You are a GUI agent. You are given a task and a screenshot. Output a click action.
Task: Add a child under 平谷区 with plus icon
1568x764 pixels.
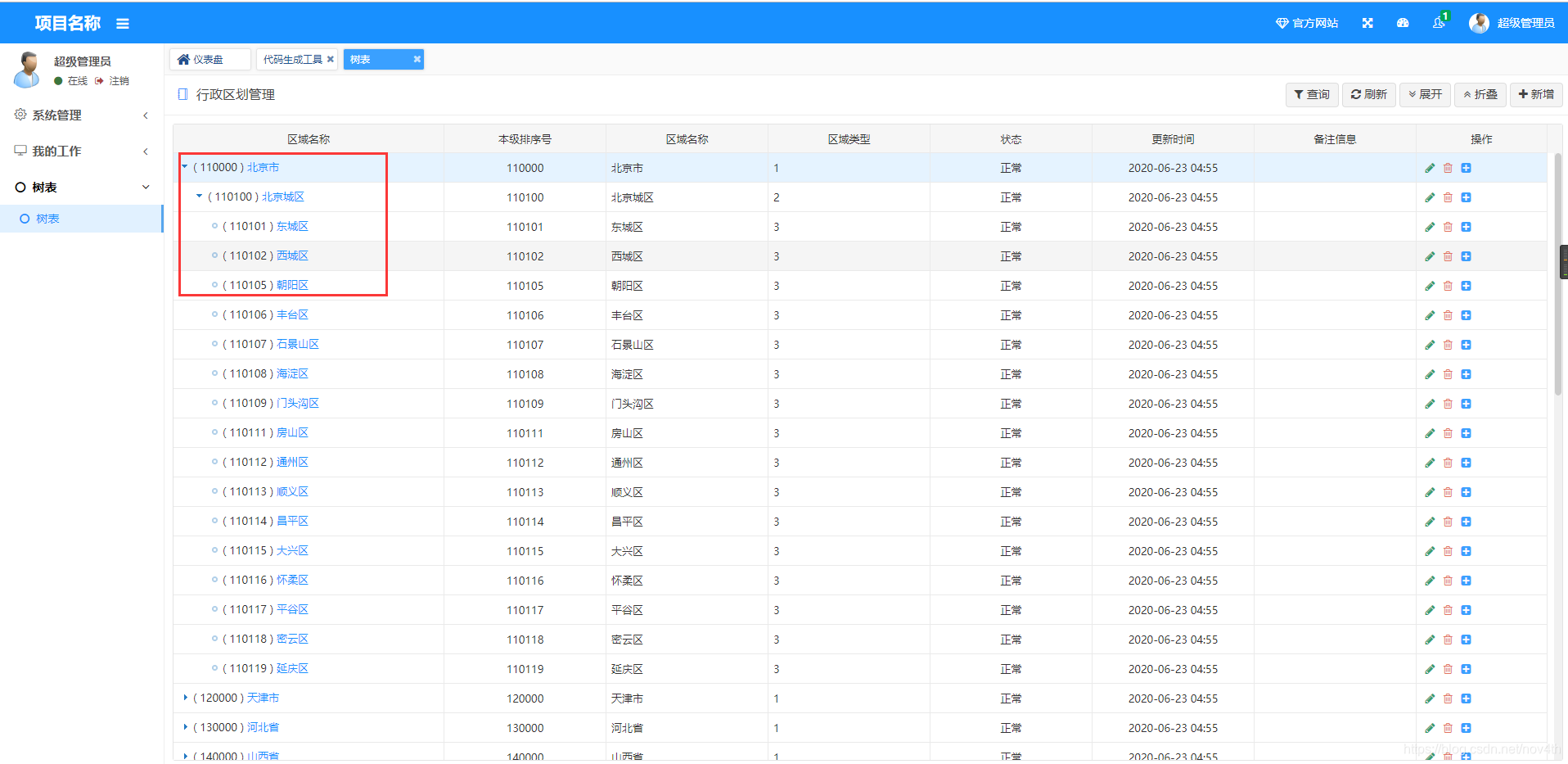pos(1466,610)
